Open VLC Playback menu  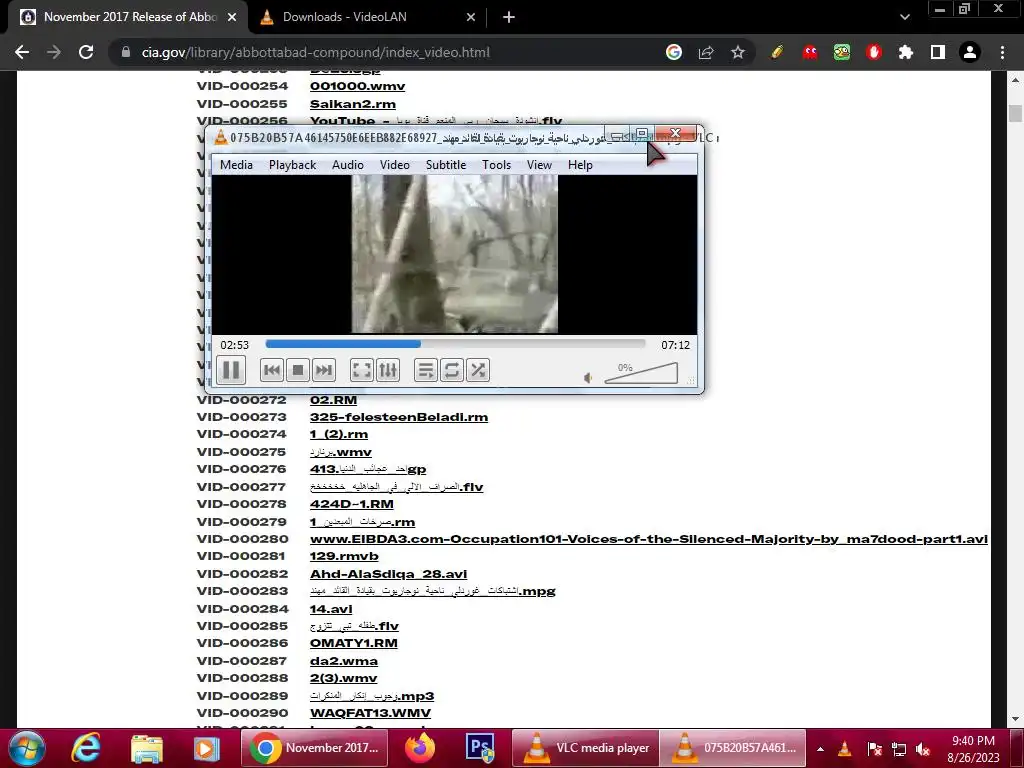pyautogui.click(x=292, y=165)
